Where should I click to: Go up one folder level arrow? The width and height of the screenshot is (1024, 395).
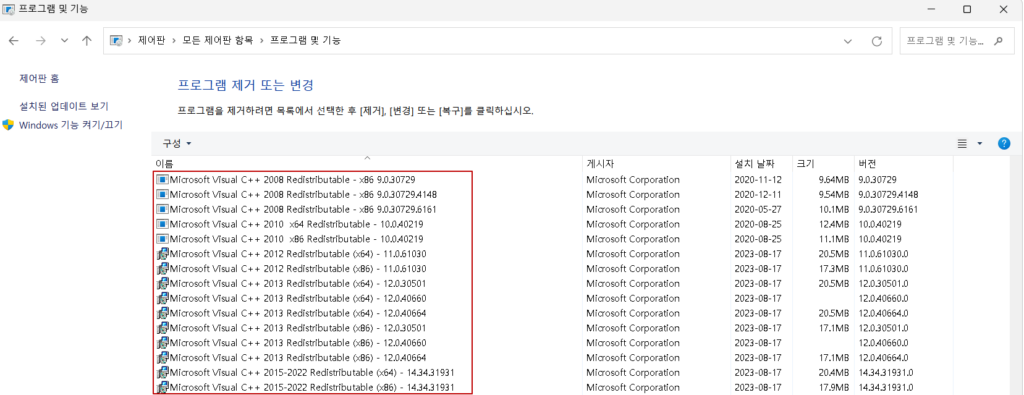point(87,40)
